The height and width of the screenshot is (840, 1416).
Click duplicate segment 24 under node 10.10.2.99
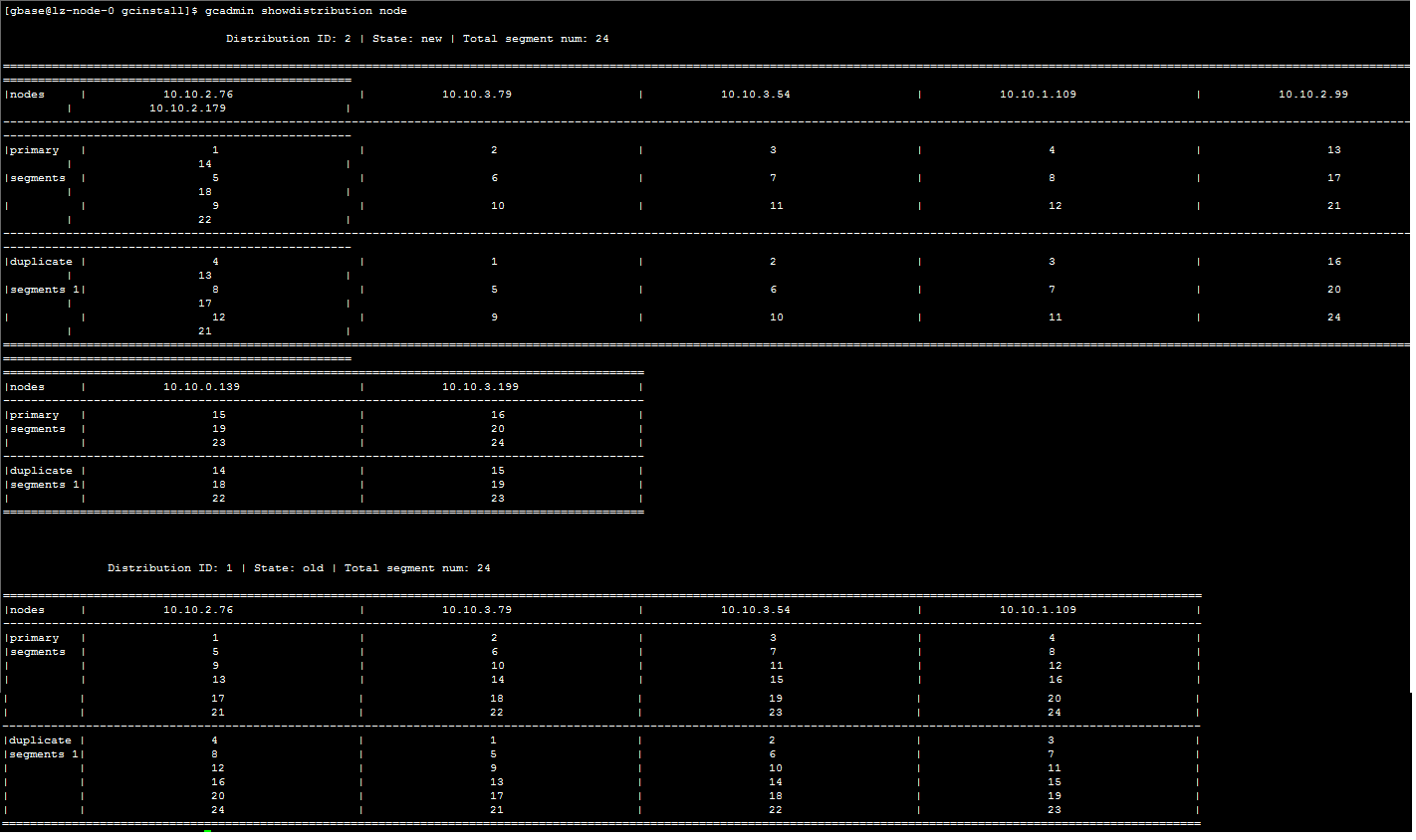1333,317
